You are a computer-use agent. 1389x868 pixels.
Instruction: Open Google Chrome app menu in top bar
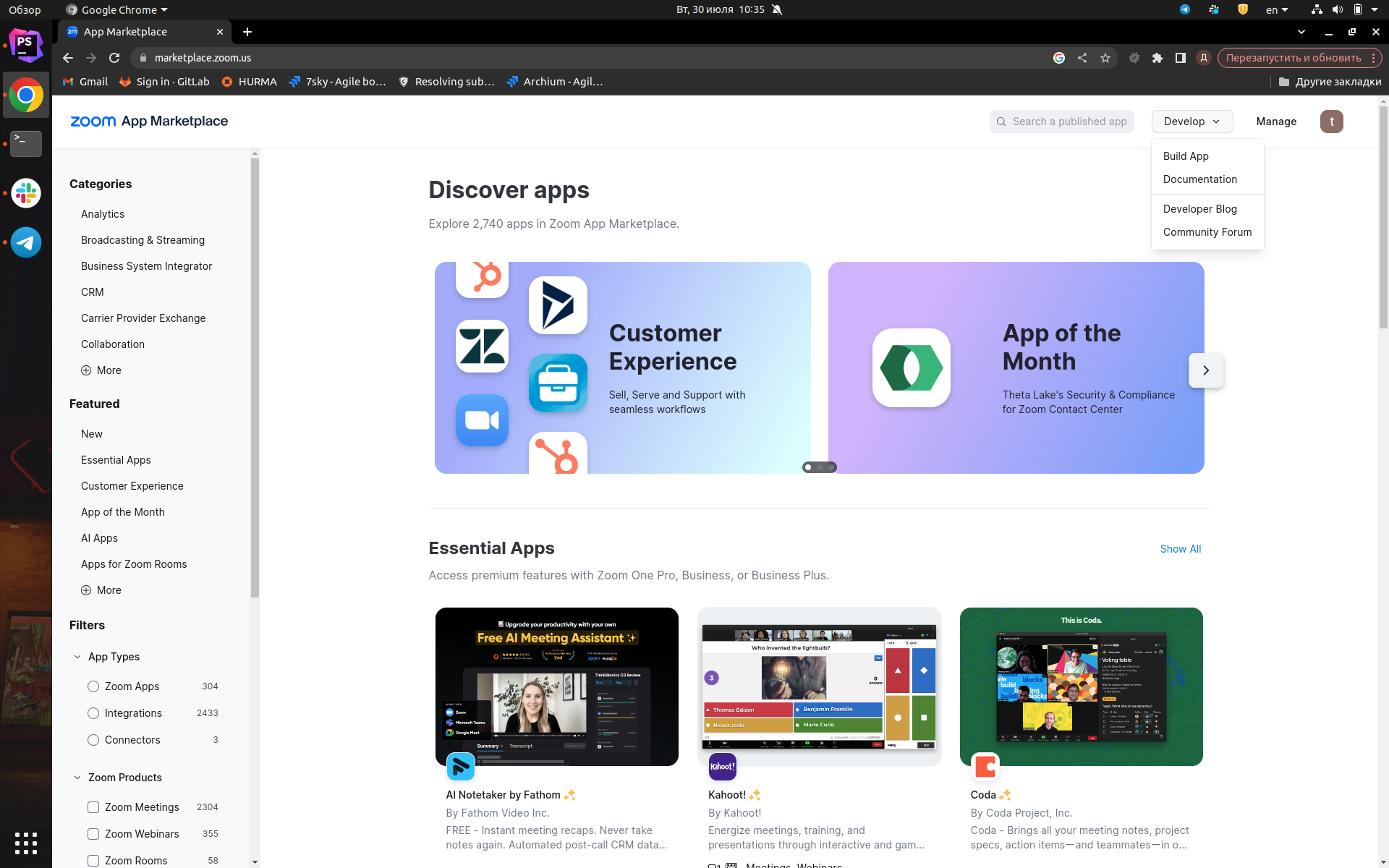116,9
